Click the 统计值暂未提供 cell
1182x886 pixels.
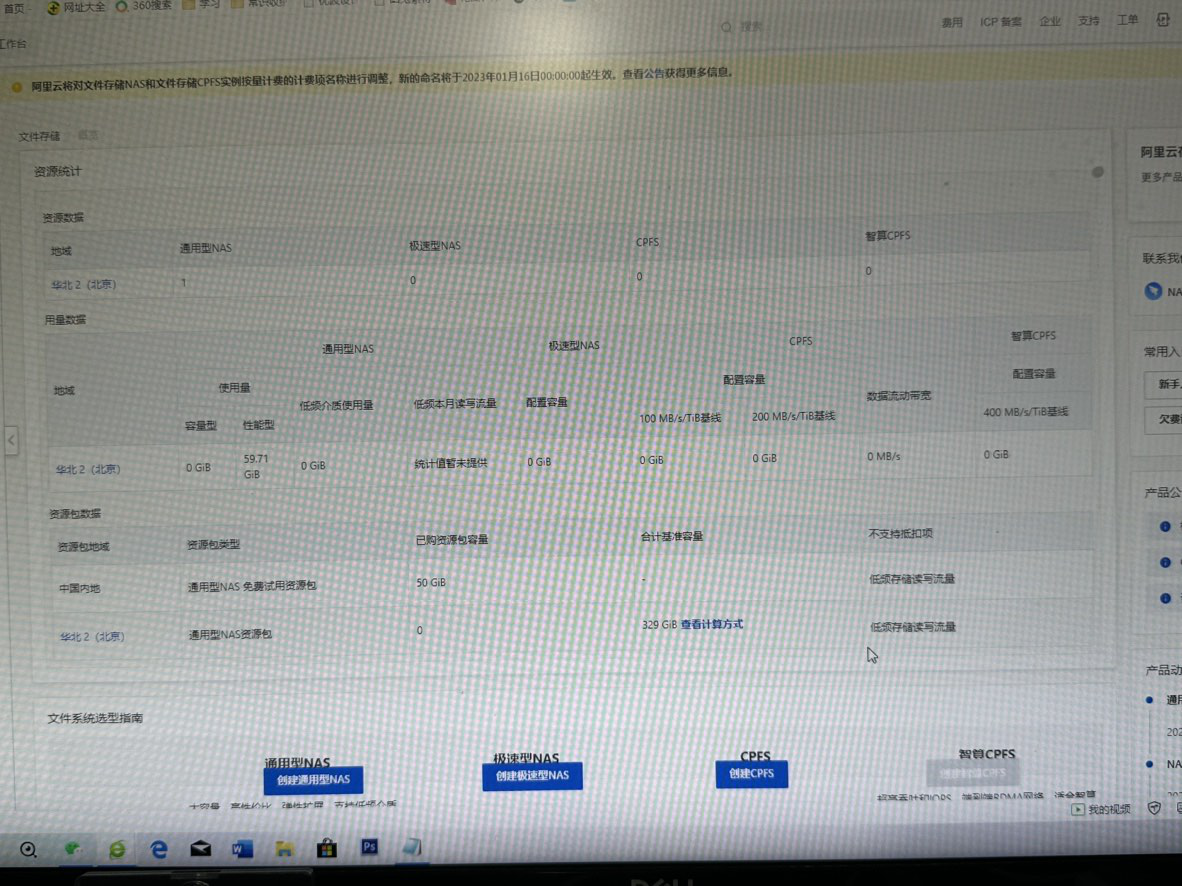(x=451, y=463)
